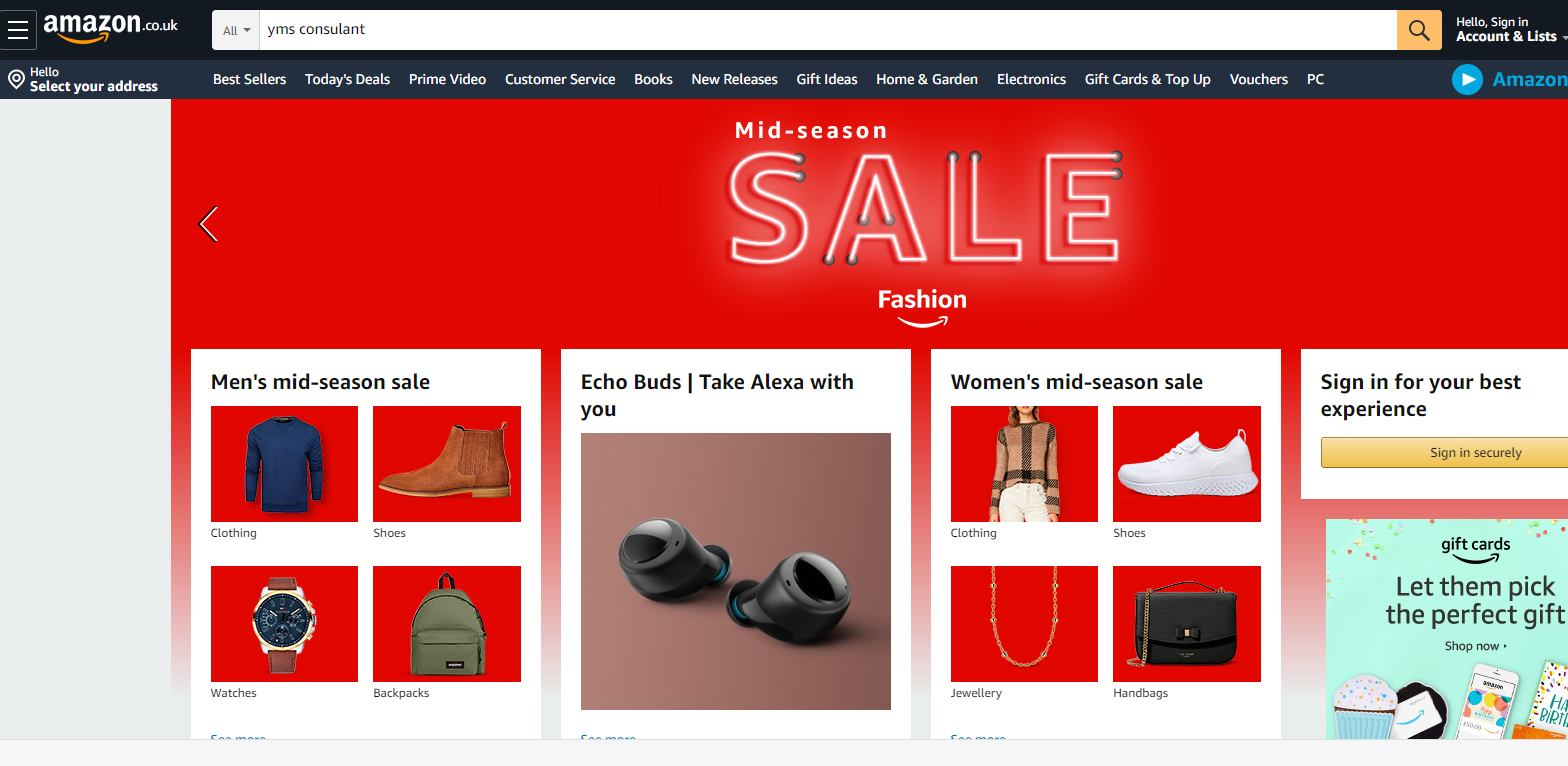The height and width of the screenshot is (766, 1568).
Task: Click the search text field
Action: (x=828, y=30)
